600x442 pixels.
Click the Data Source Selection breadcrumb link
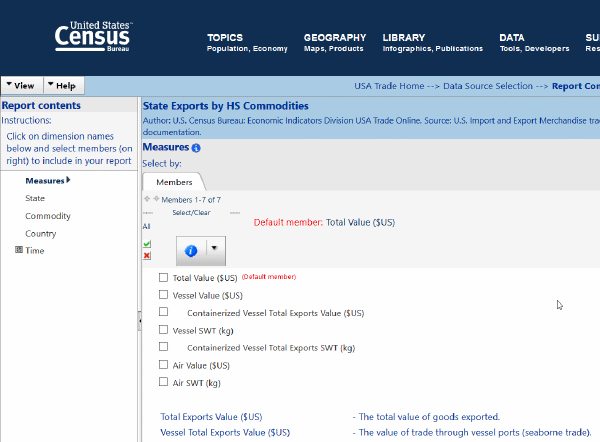(489, 86)
